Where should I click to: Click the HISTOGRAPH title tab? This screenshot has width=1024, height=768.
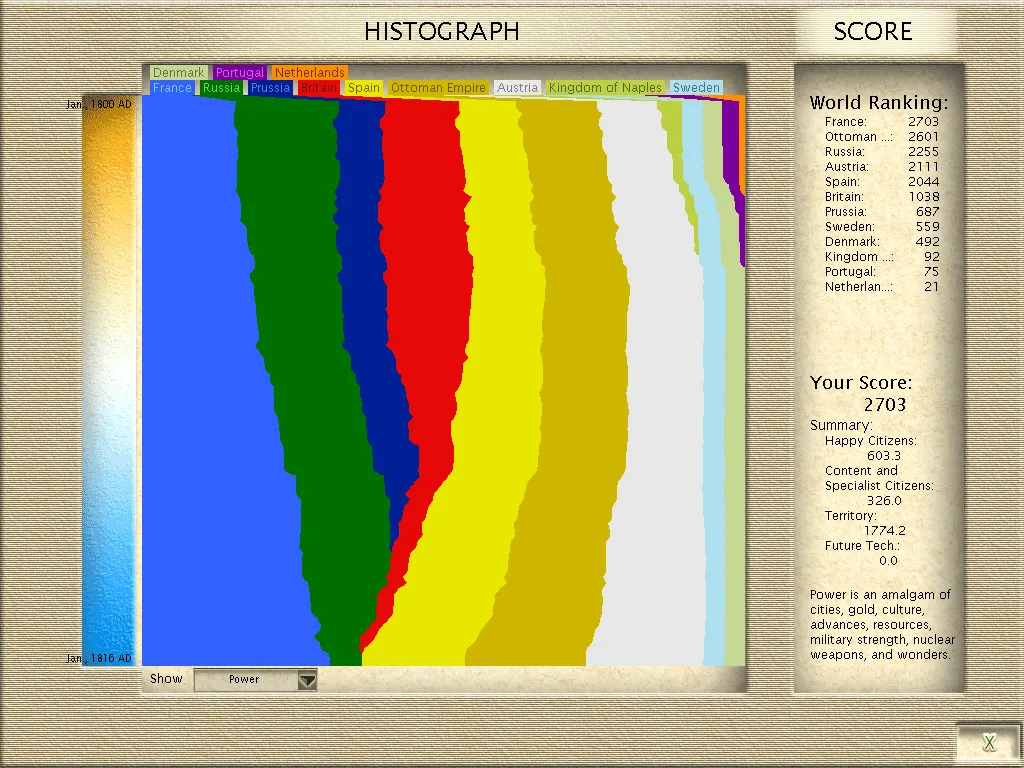click(x=441, y=31)
